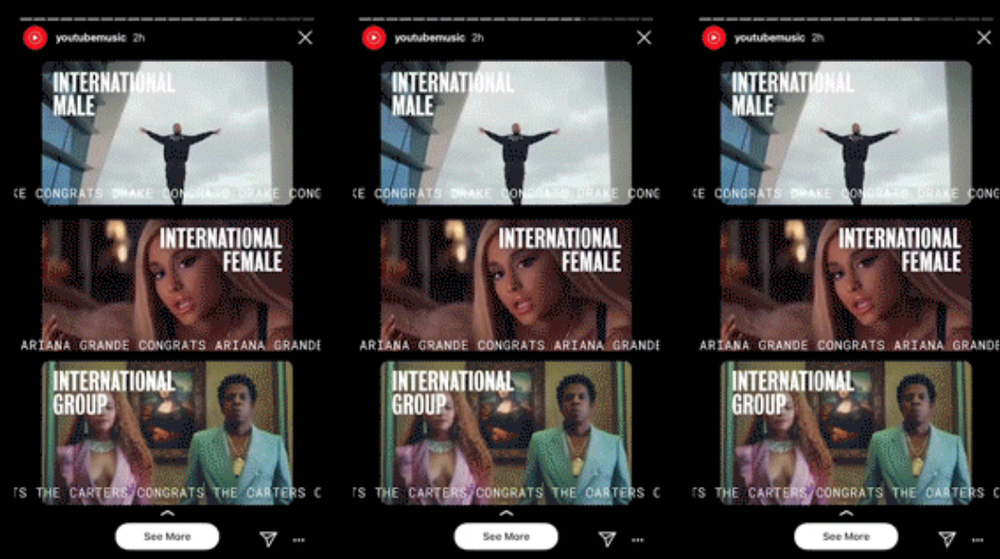Select International Group card in left story
Screen dimensions: 1000x559
[167, 433]
